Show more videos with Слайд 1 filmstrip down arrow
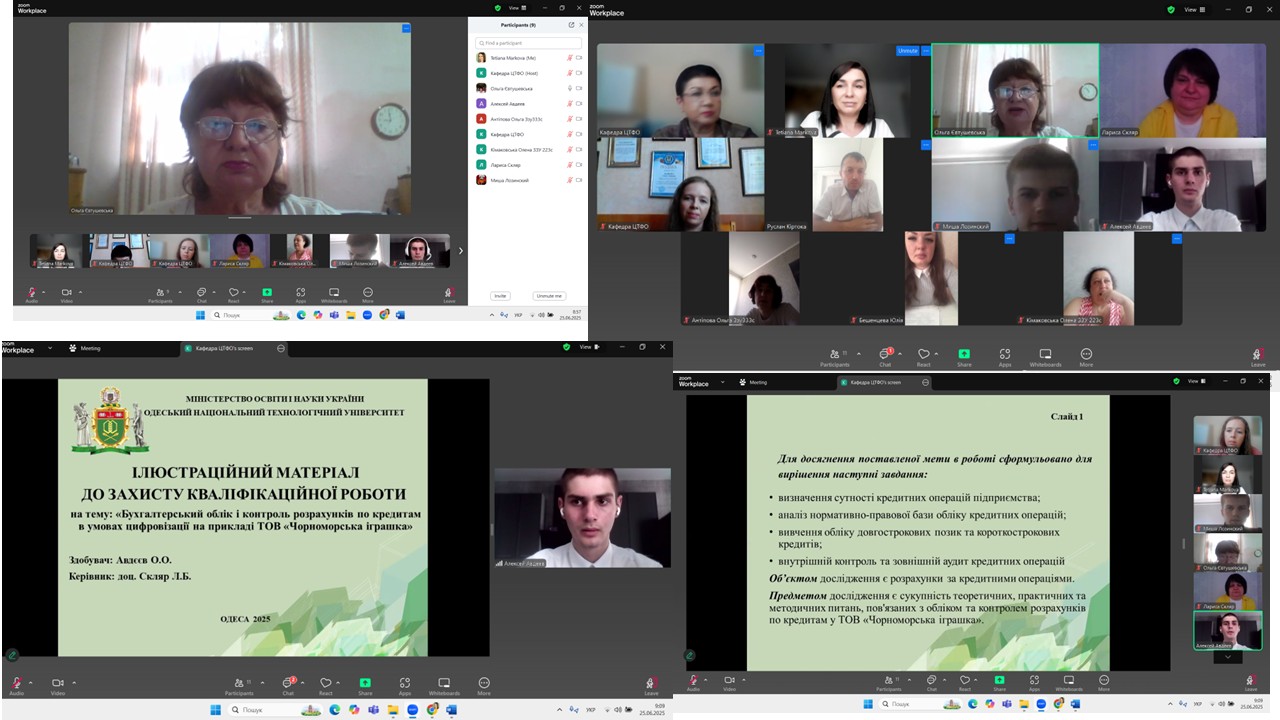Screen dimensions: 1280x720 1227,657
